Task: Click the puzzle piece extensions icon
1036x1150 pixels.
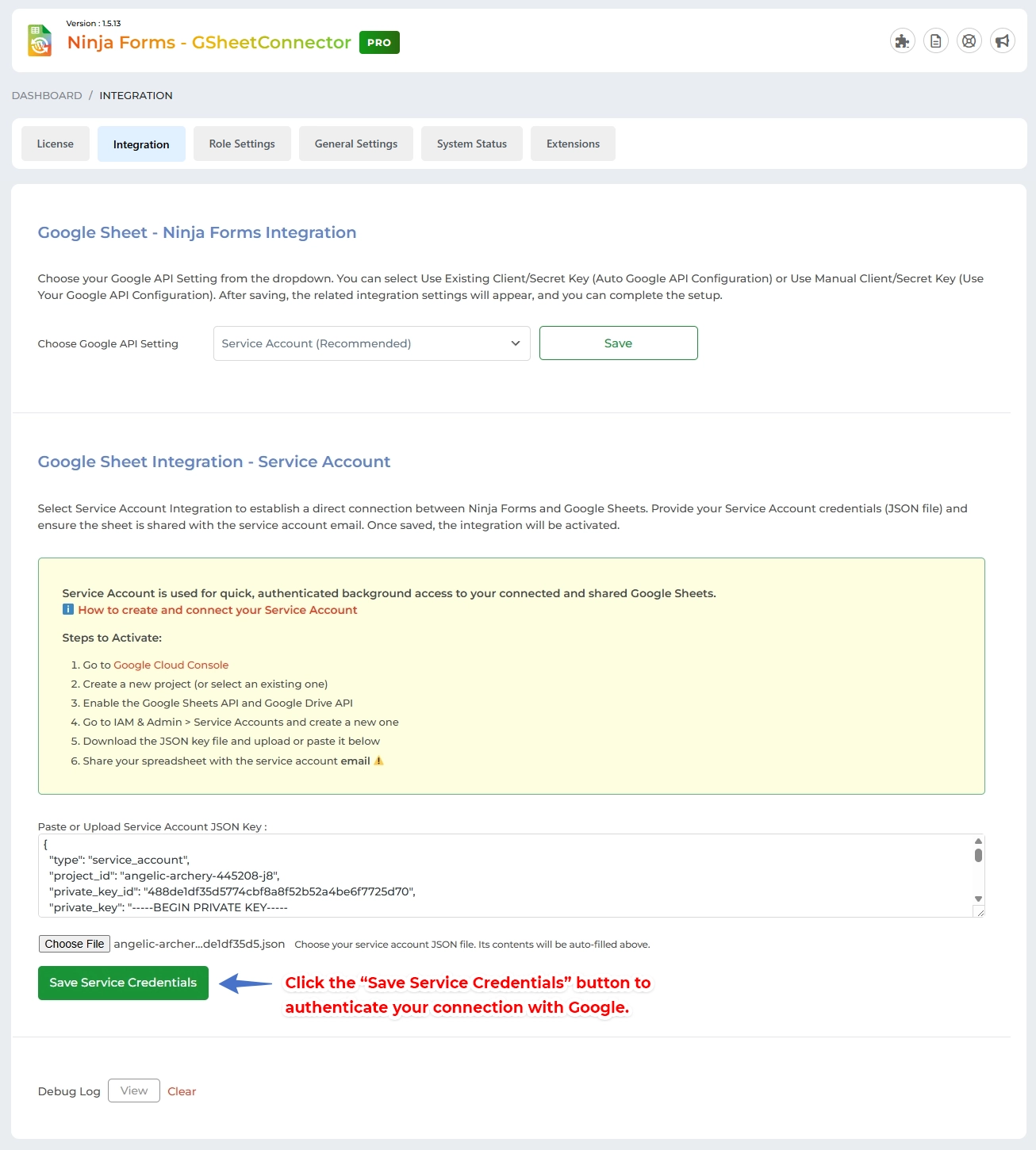Action: pos(902,40)
